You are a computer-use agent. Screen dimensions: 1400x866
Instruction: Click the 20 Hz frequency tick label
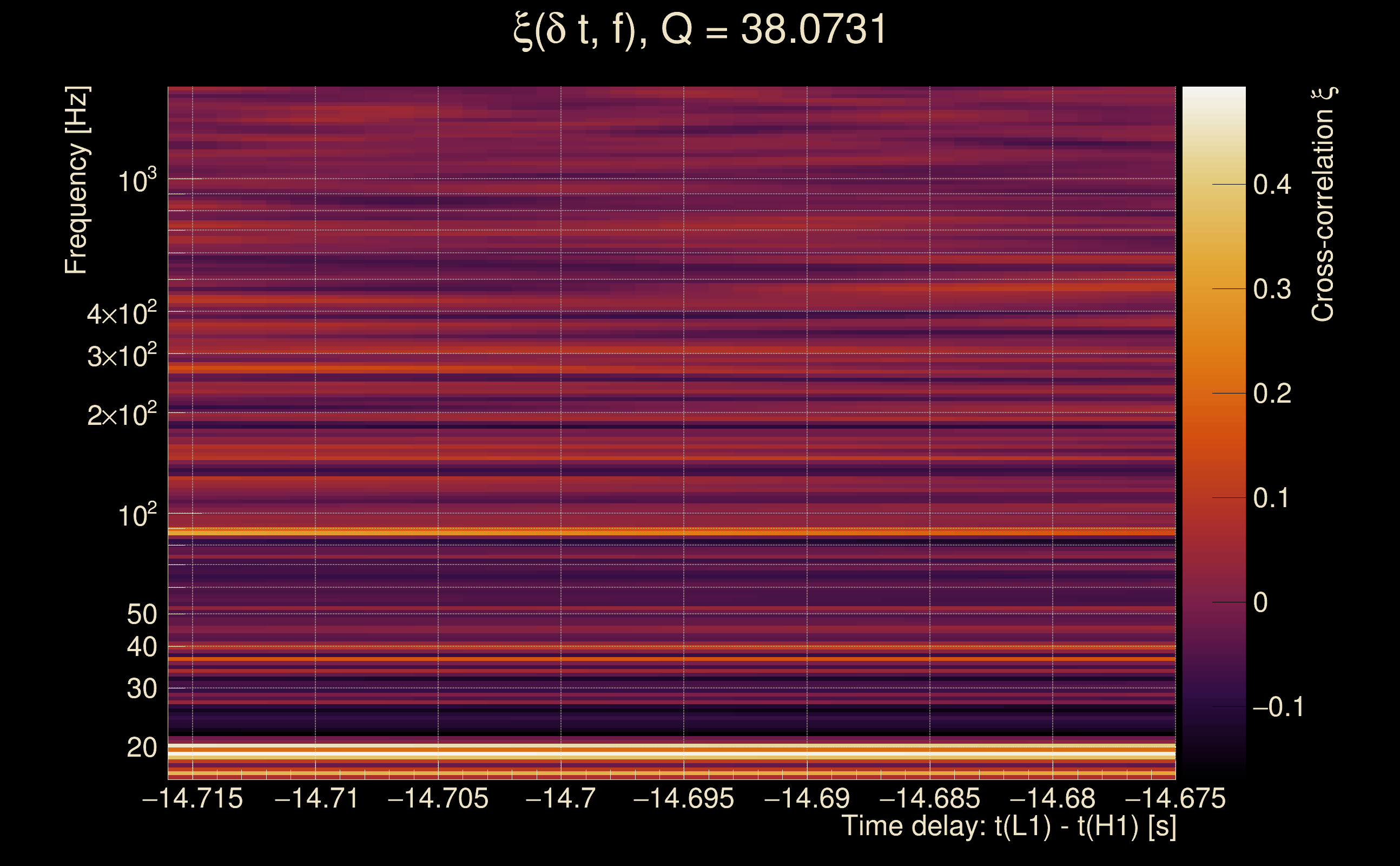tap(141, 747)
